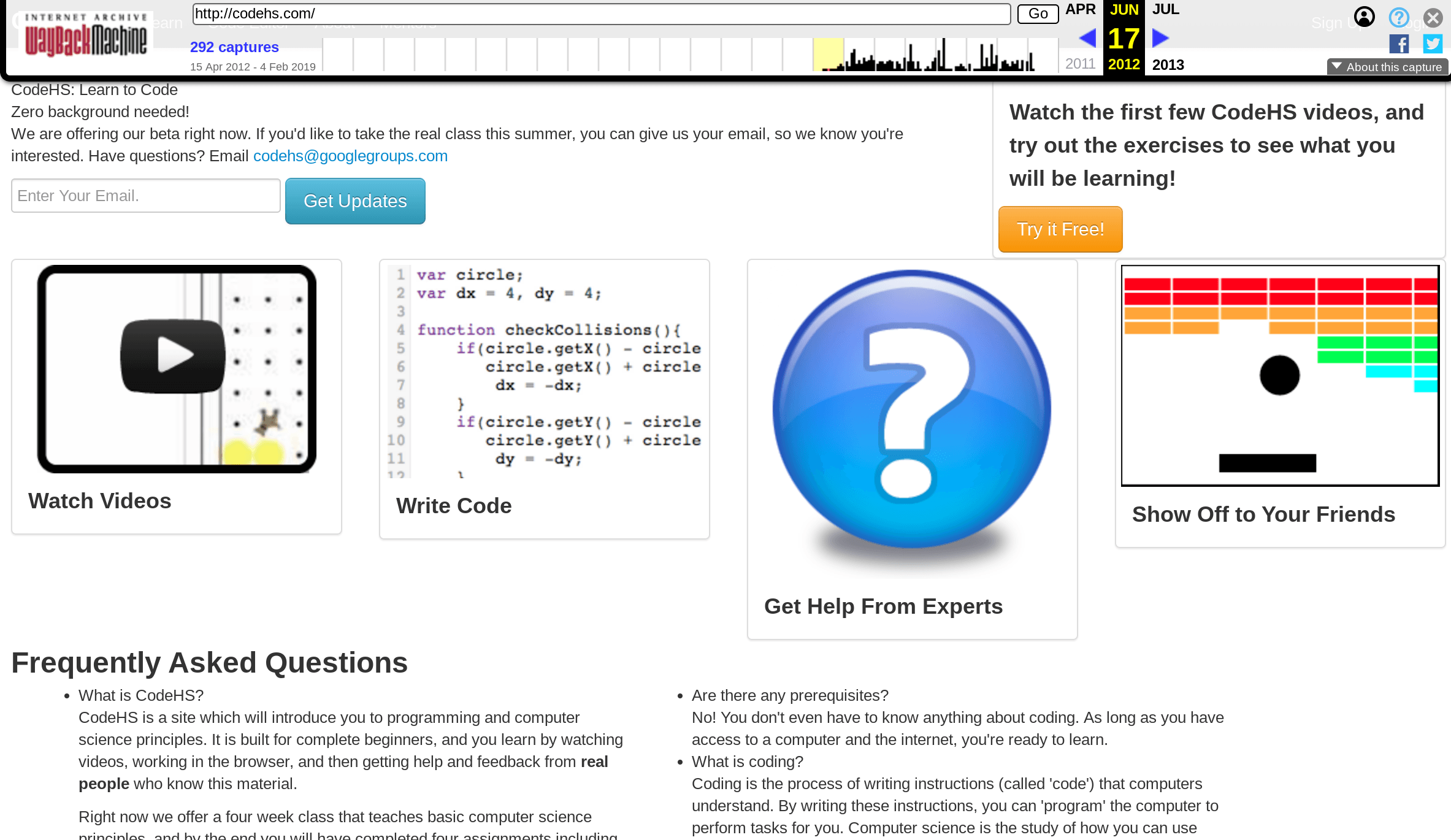This screenshot has width=1451, height=840.
Task: Open the Wayback help question icon
Action: tap(1399, 17)
